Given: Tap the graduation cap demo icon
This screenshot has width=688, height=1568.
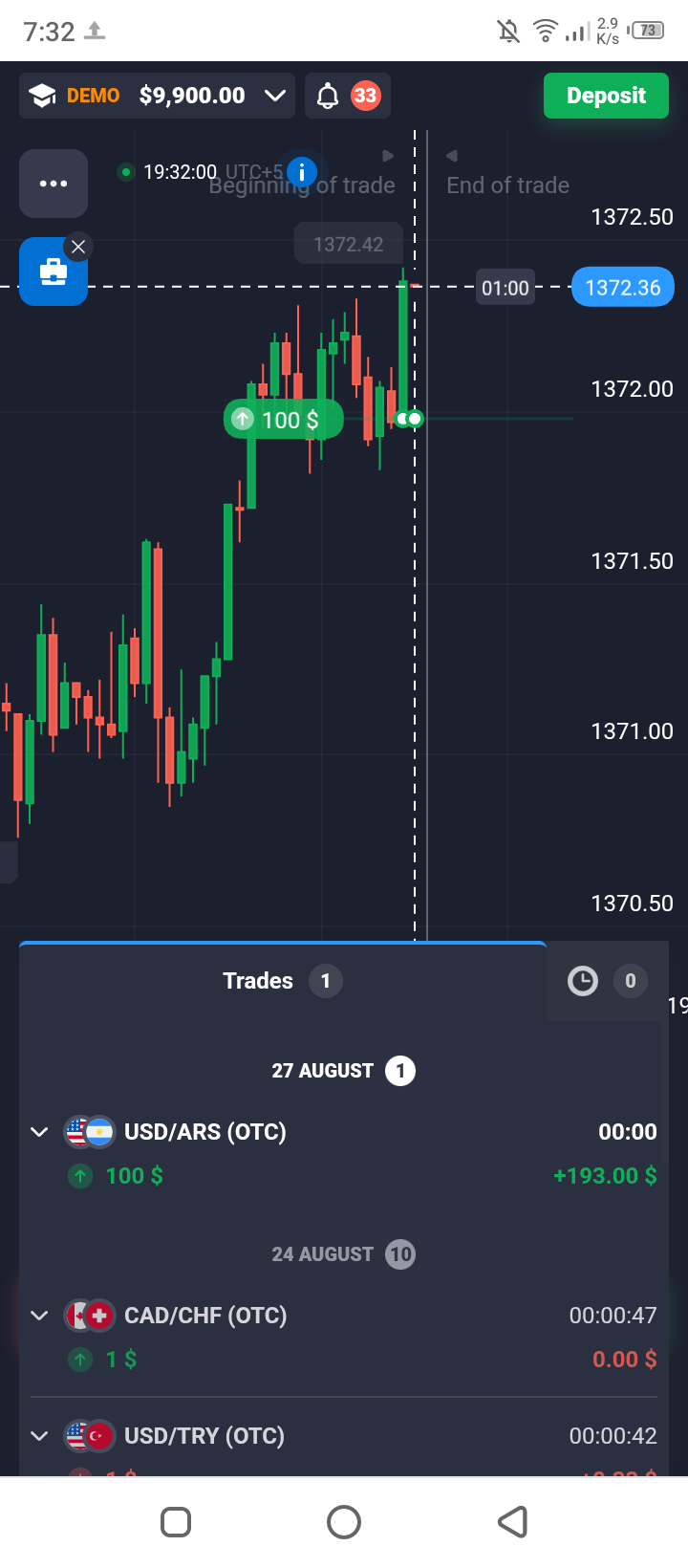Looking at the screenshot, I should (x=42, y=96).
